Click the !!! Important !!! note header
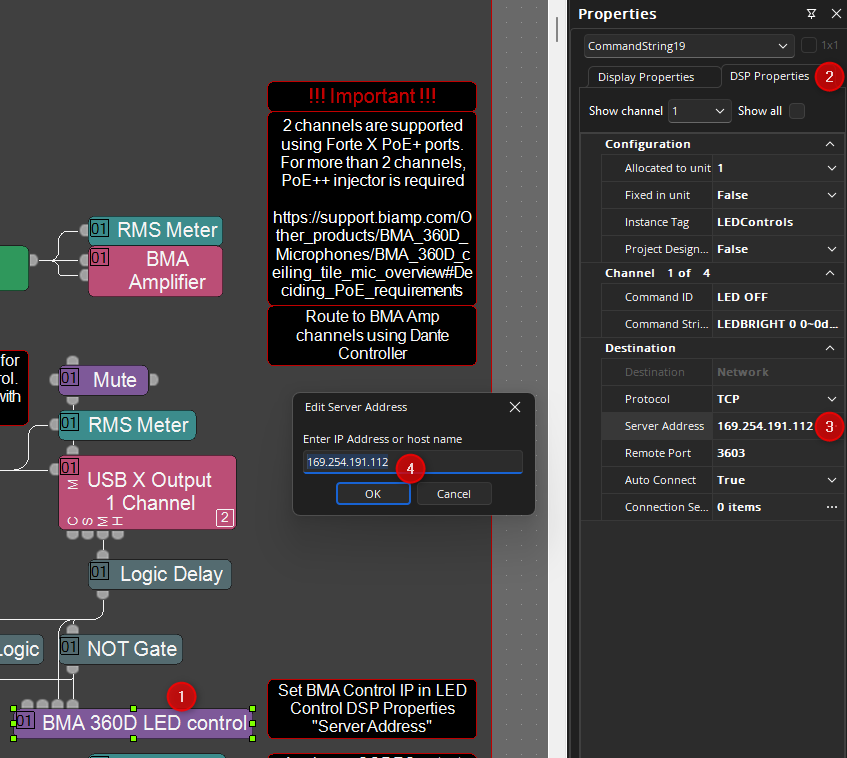The width and height of the screenshot is (847, 758). (372, 96)
